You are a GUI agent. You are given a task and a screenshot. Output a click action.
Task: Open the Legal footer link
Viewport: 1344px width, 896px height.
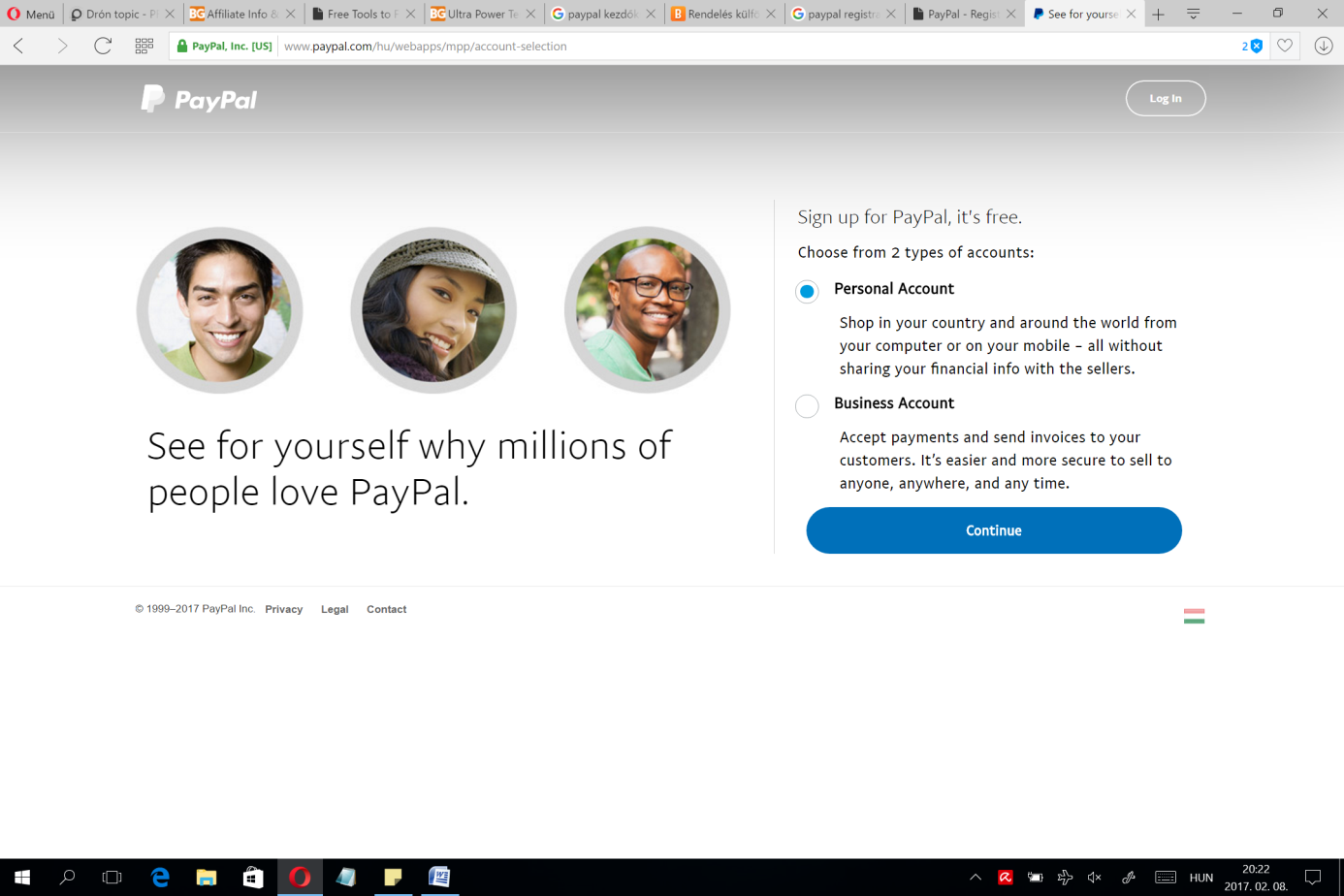[x=335, y=609]
